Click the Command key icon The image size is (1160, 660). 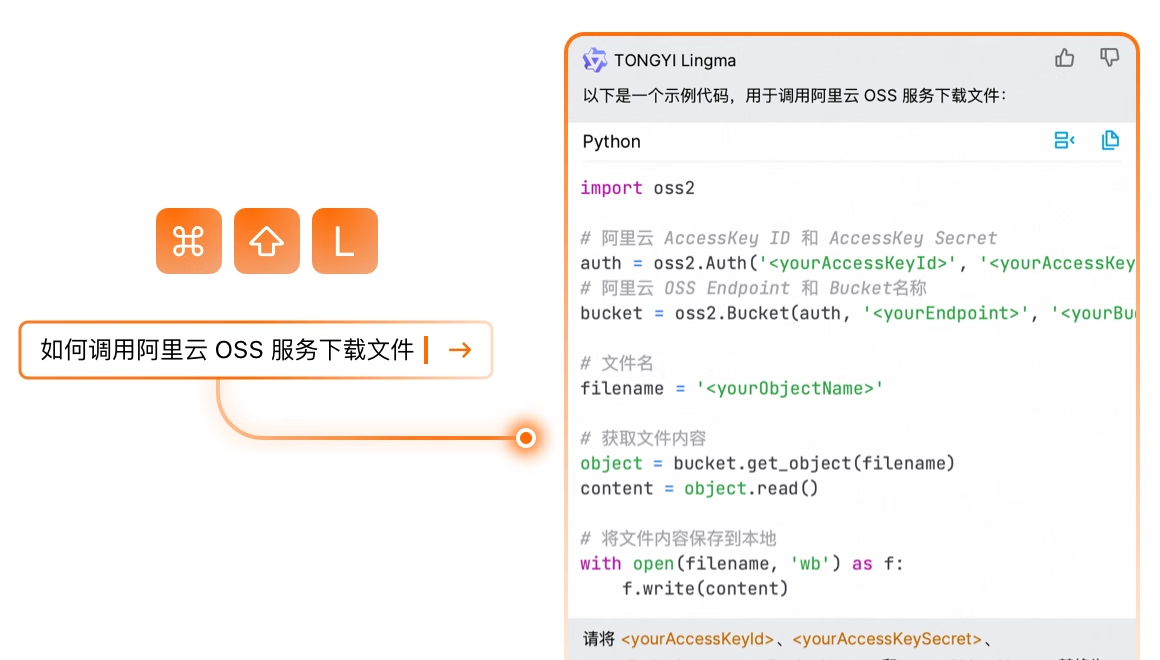(189, 241)
